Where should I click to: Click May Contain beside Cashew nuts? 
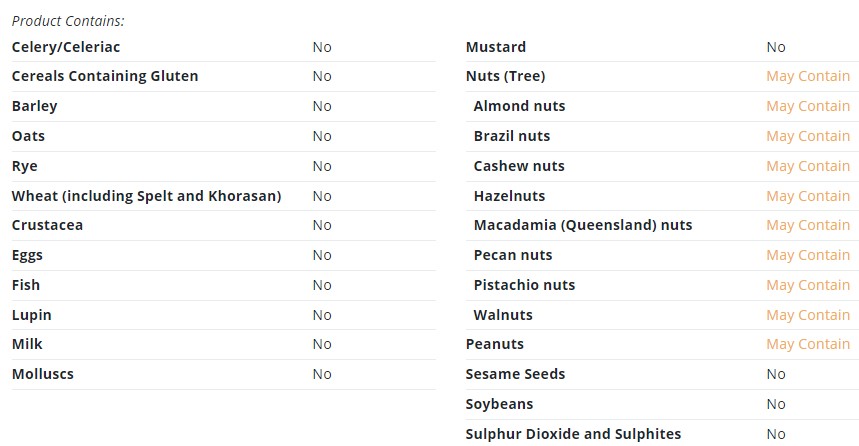[808, 166]
